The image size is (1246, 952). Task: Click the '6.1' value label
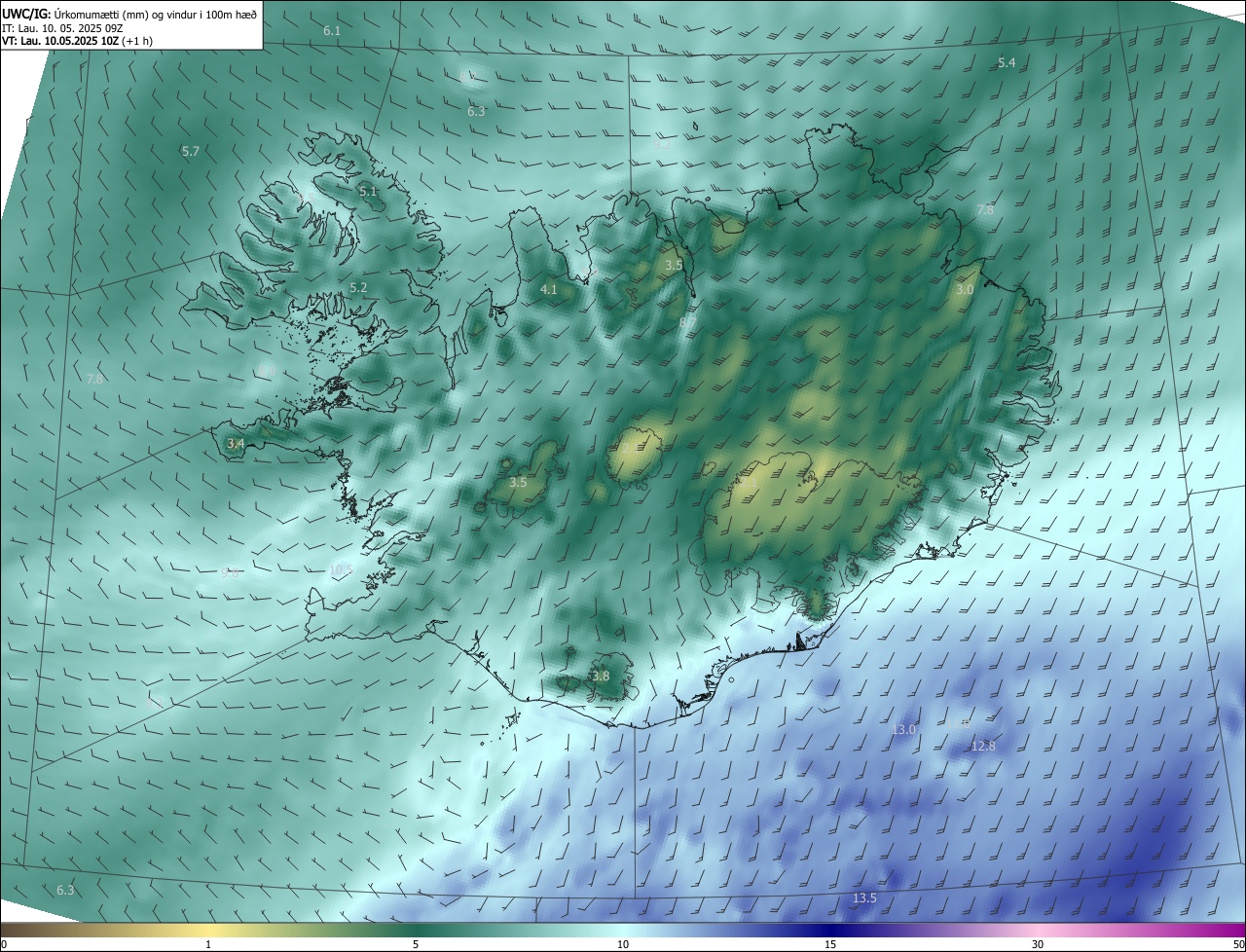pyautogui.click(x=332, y=31)
